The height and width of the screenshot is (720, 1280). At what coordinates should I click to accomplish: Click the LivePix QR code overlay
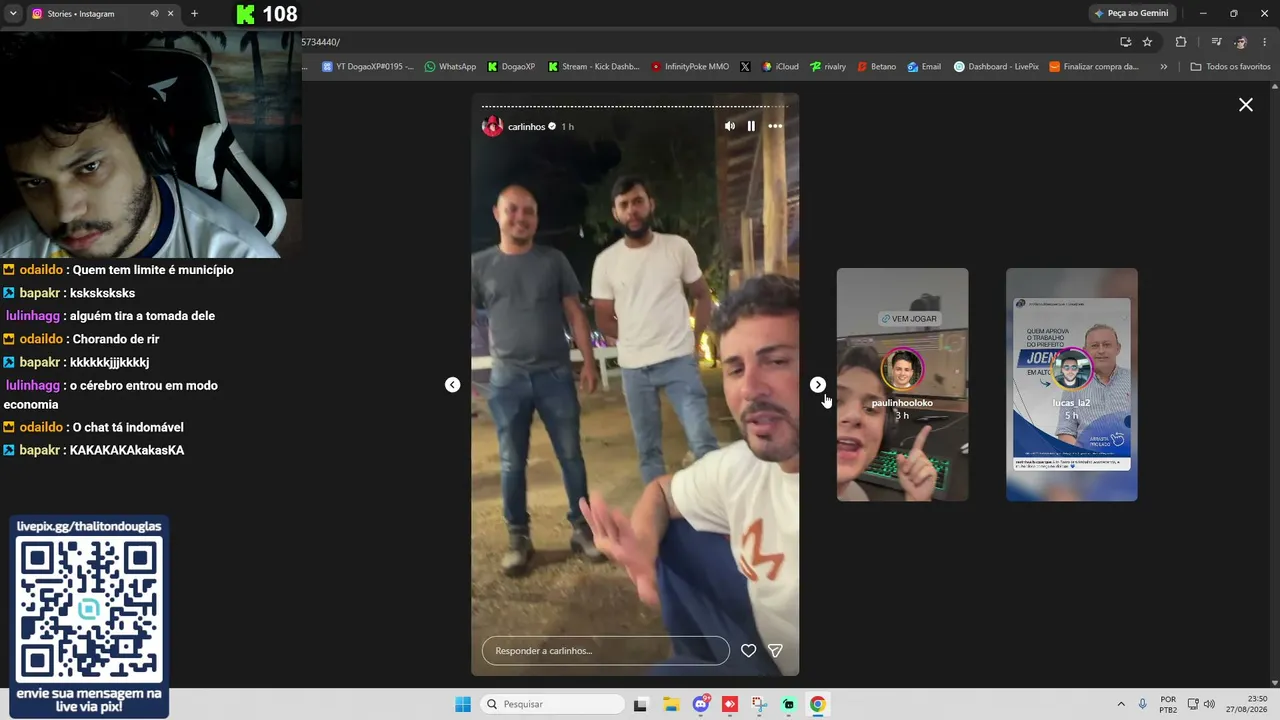pyautogui.click(x=89, y=609)
